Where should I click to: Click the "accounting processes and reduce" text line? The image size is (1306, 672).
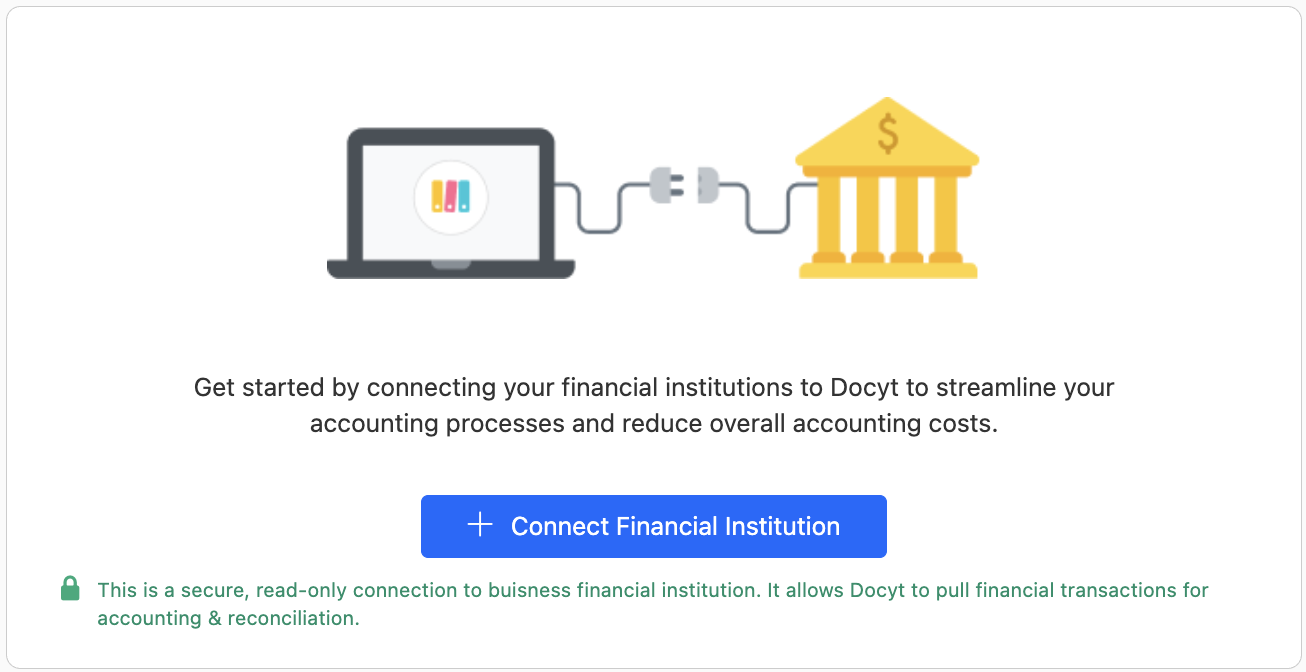point(653,423)
